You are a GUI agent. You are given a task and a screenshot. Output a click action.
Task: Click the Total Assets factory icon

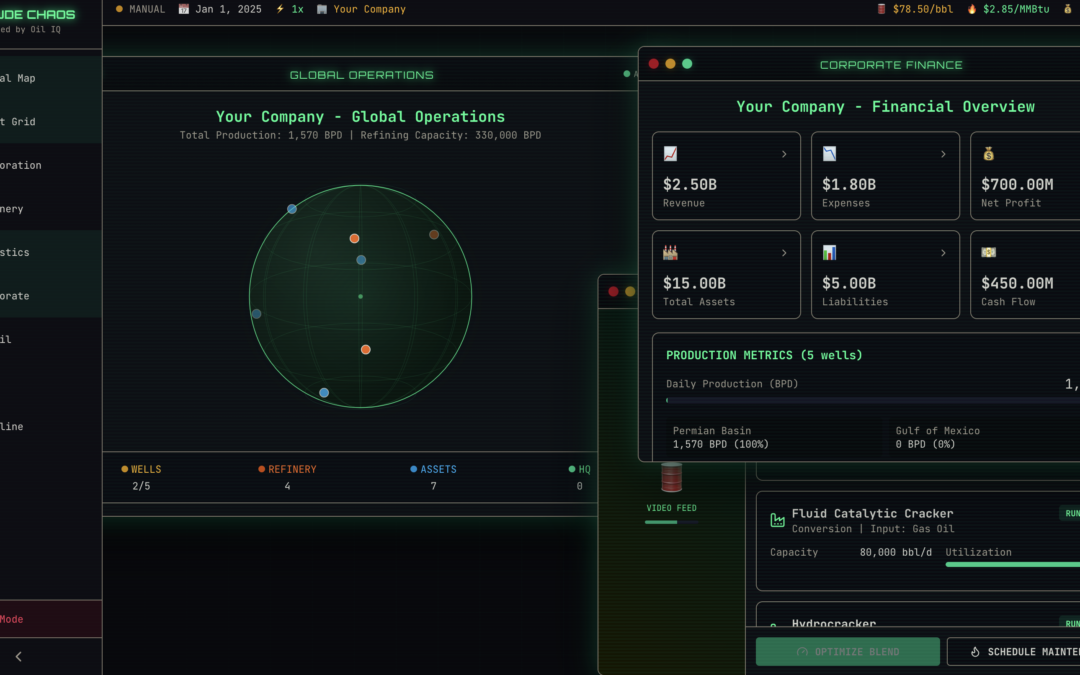point(670,253)
